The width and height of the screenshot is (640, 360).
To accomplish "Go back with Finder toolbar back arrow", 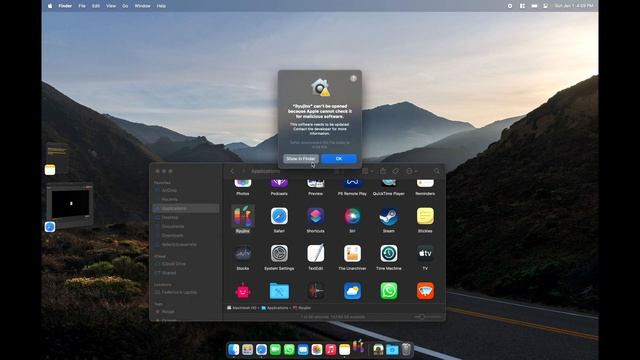I will (232, 171).
